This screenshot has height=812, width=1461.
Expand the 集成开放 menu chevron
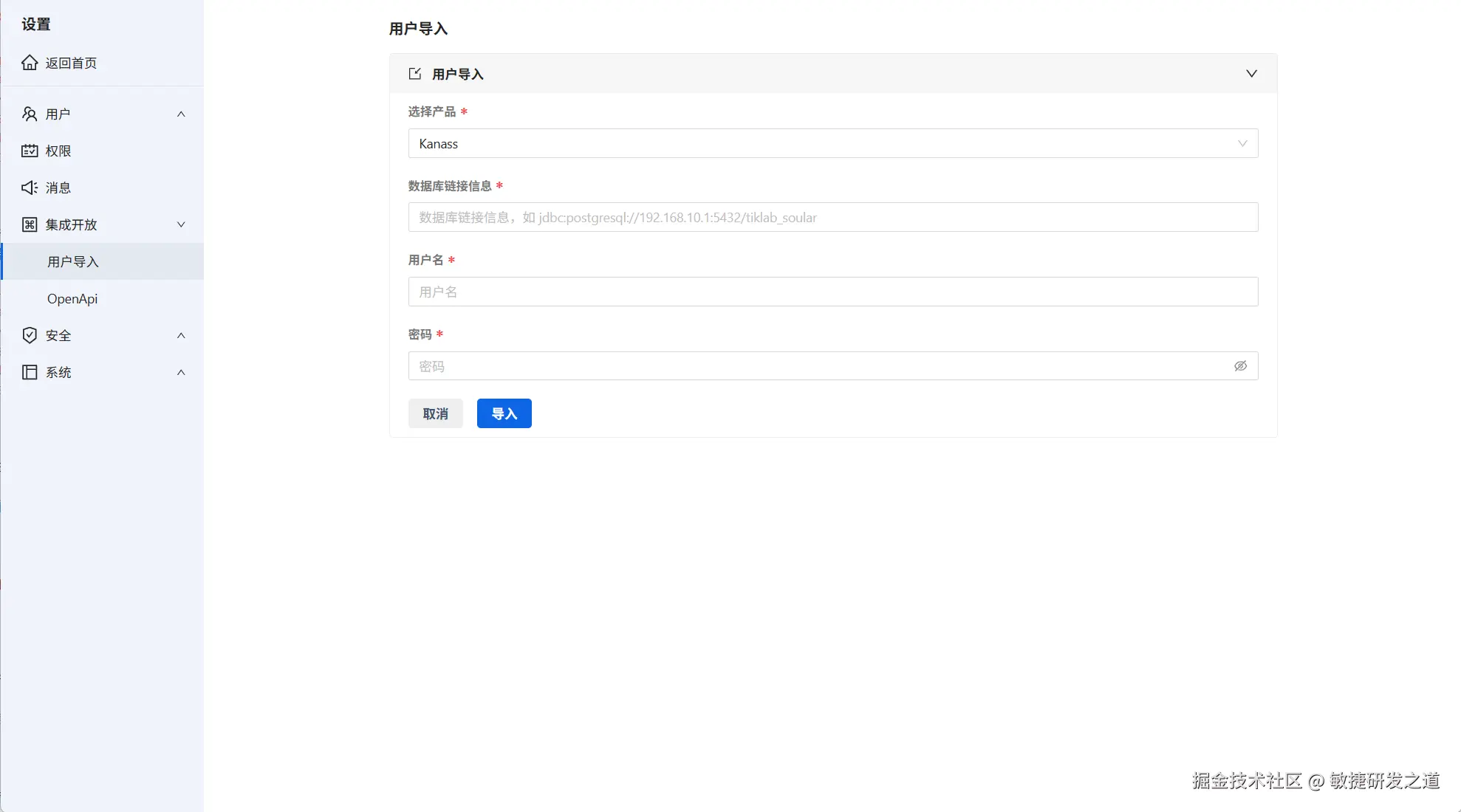pos(181,224)
